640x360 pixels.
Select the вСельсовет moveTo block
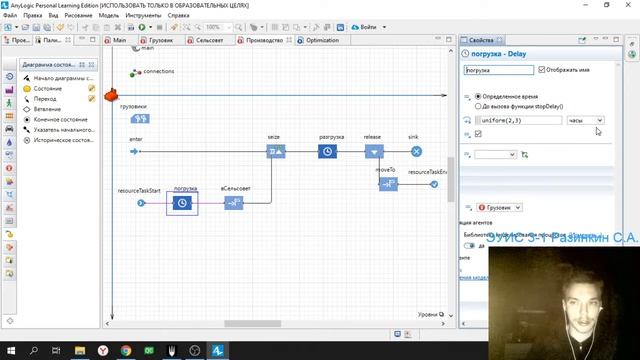click(234, 203)
